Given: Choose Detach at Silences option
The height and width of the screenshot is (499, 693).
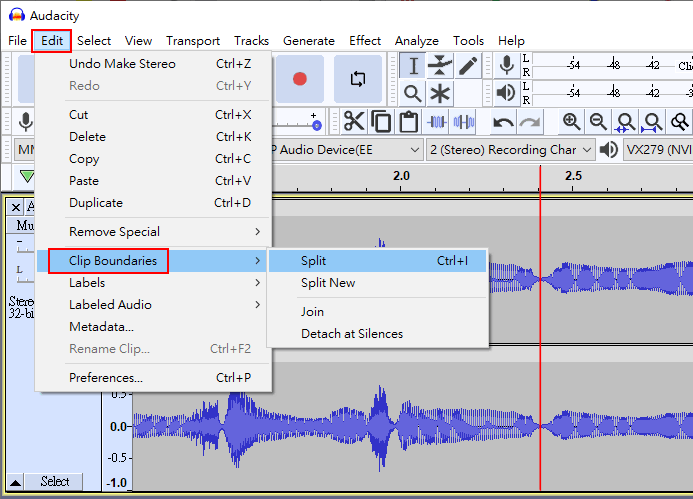Looking at the screenshot, I should tap(352, 334).
